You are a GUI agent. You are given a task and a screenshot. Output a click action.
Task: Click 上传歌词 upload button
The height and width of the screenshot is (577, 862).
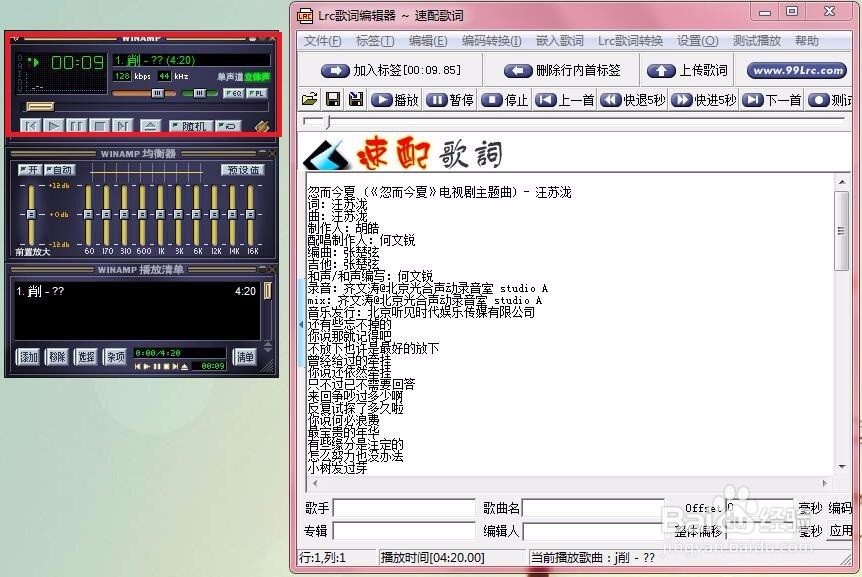tap(687, 70)
